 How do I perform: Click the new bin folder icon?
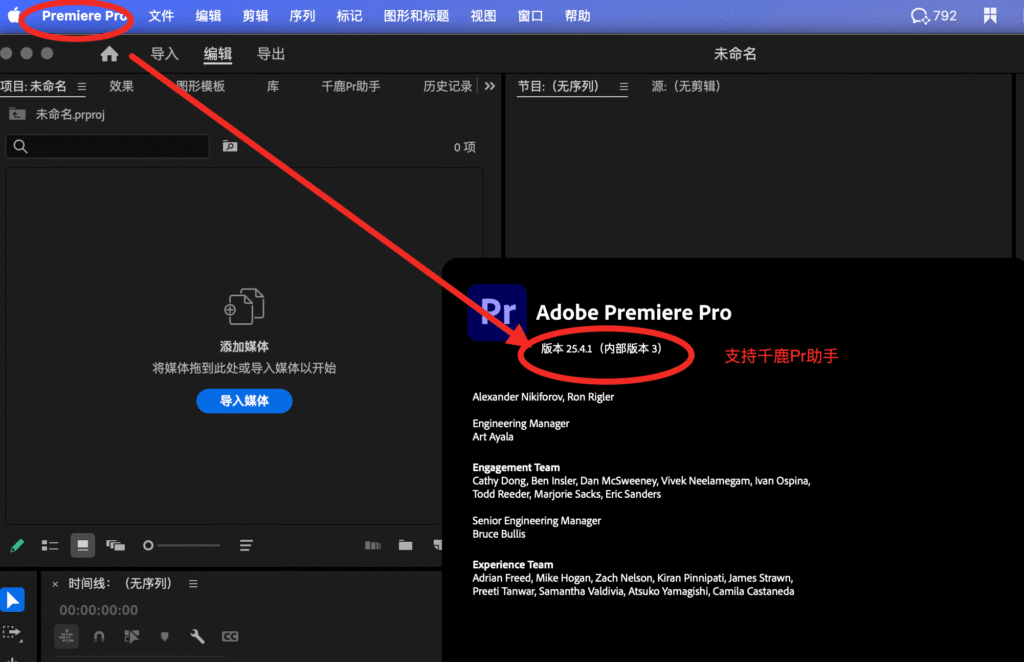tap(405, 545)
